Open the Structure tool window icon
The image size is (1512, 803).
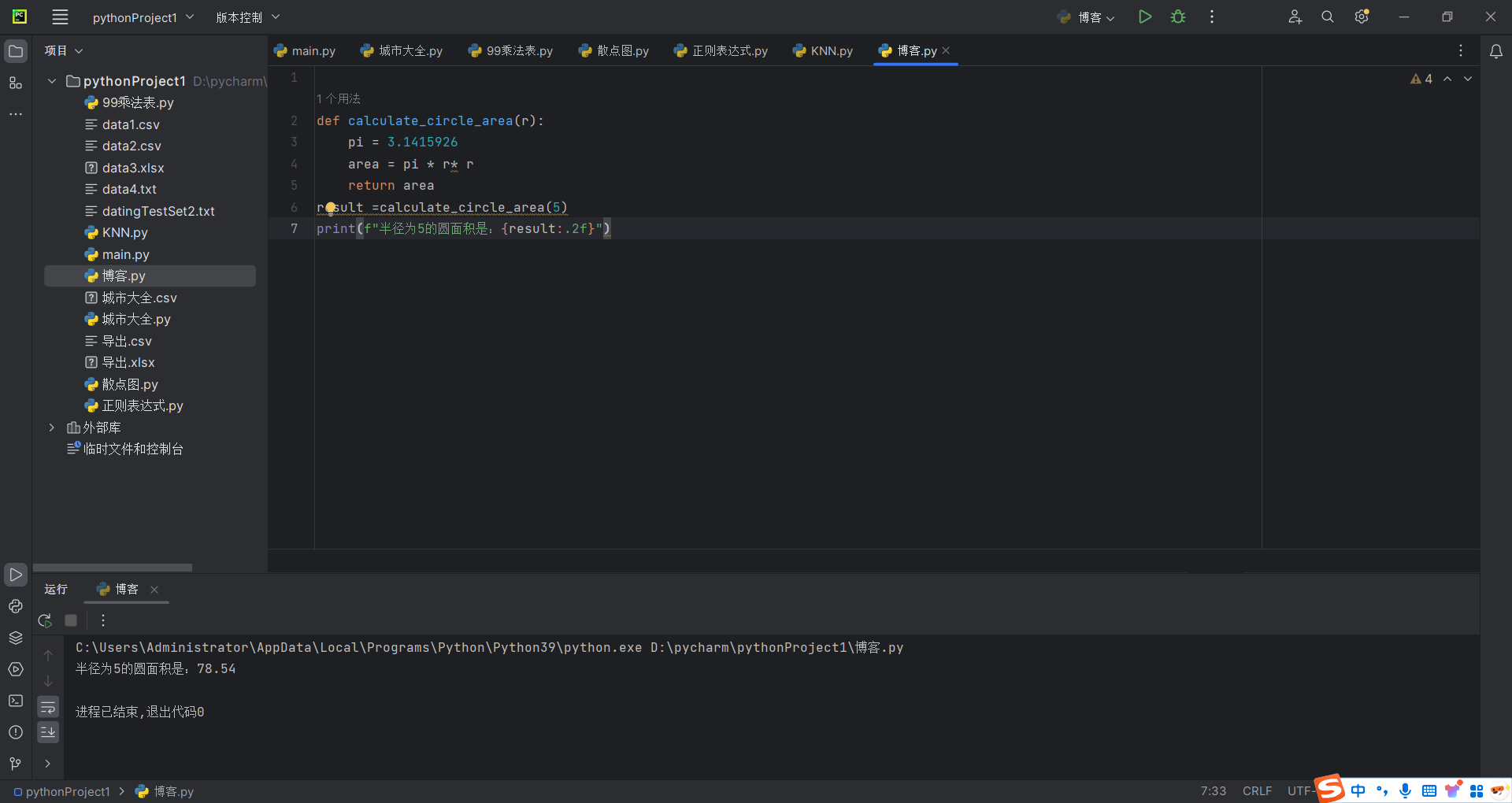coord(16,83)
